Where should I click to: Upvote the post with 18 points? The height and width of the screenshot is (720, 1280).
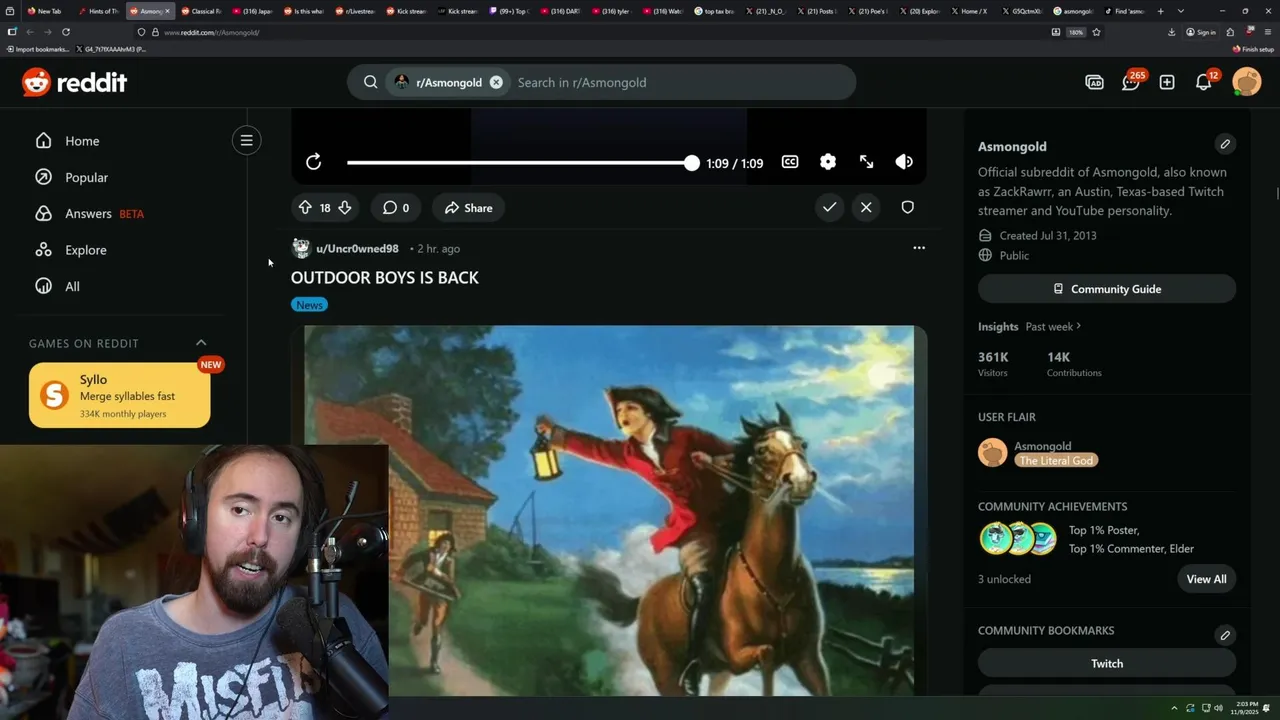pos(305,208)
